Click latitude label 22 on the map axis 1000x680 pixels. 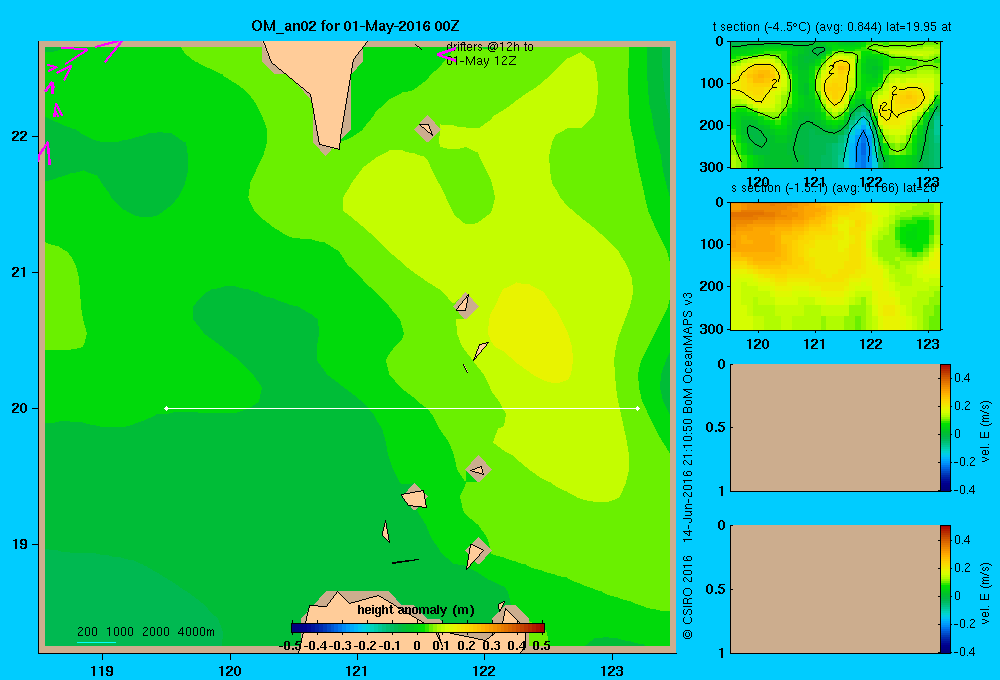point(20,136)
